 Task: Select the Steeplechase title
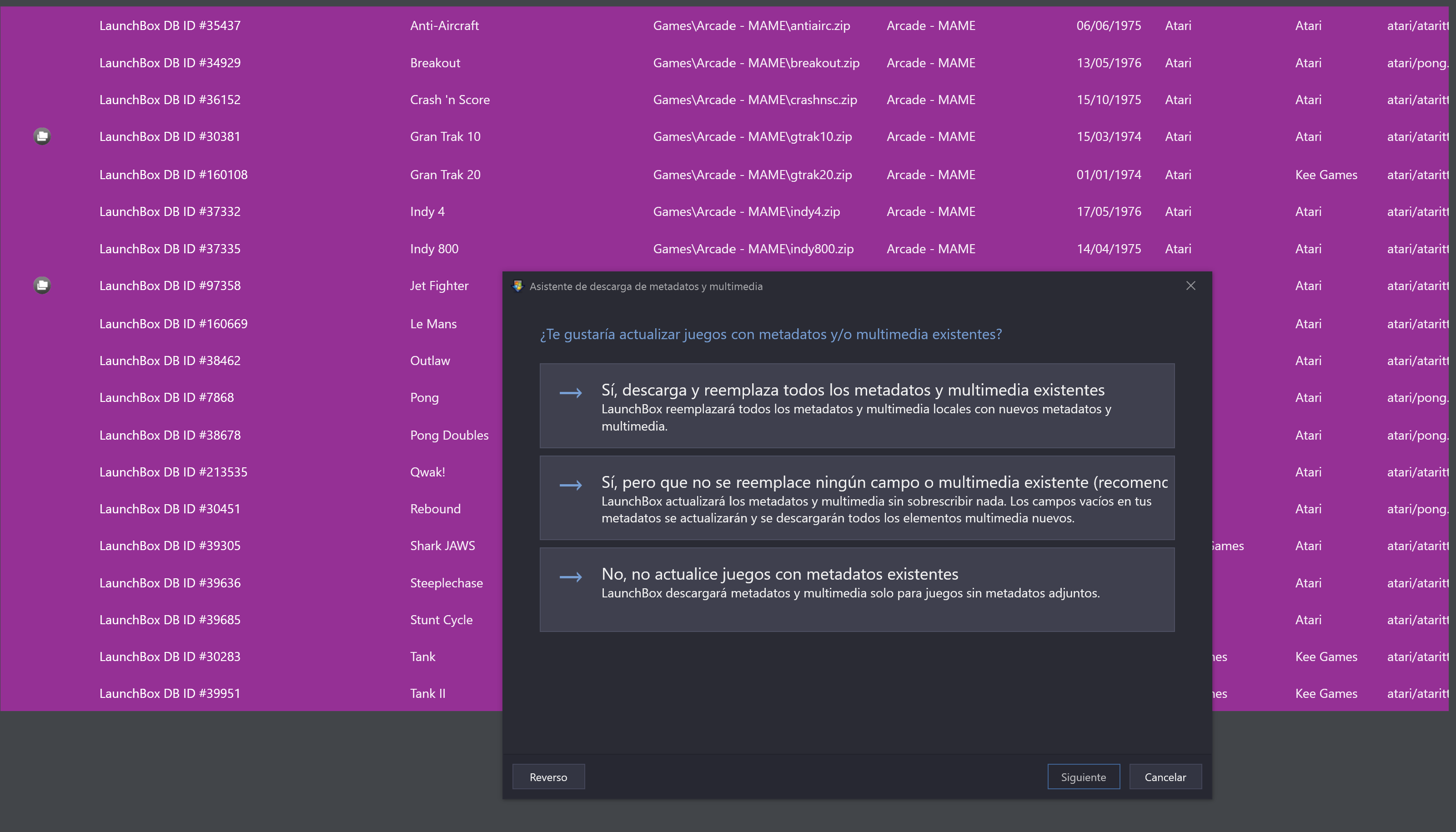446,583
